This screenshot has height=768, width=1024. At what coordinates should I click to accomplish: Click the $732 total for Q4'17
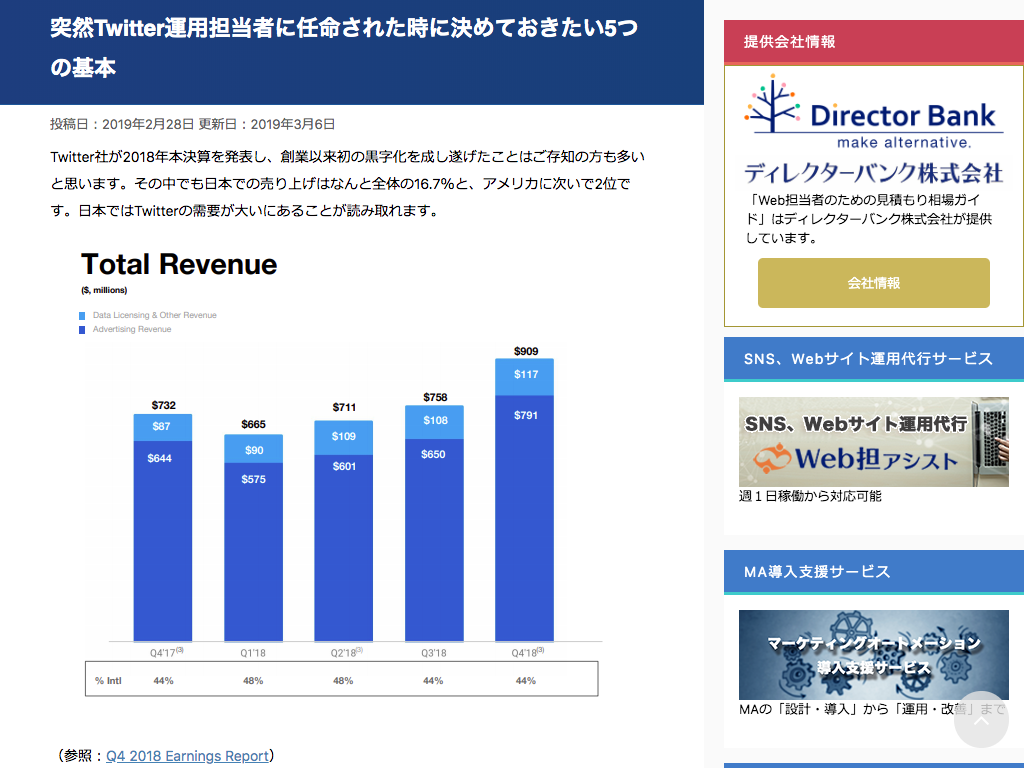point(163,406)
